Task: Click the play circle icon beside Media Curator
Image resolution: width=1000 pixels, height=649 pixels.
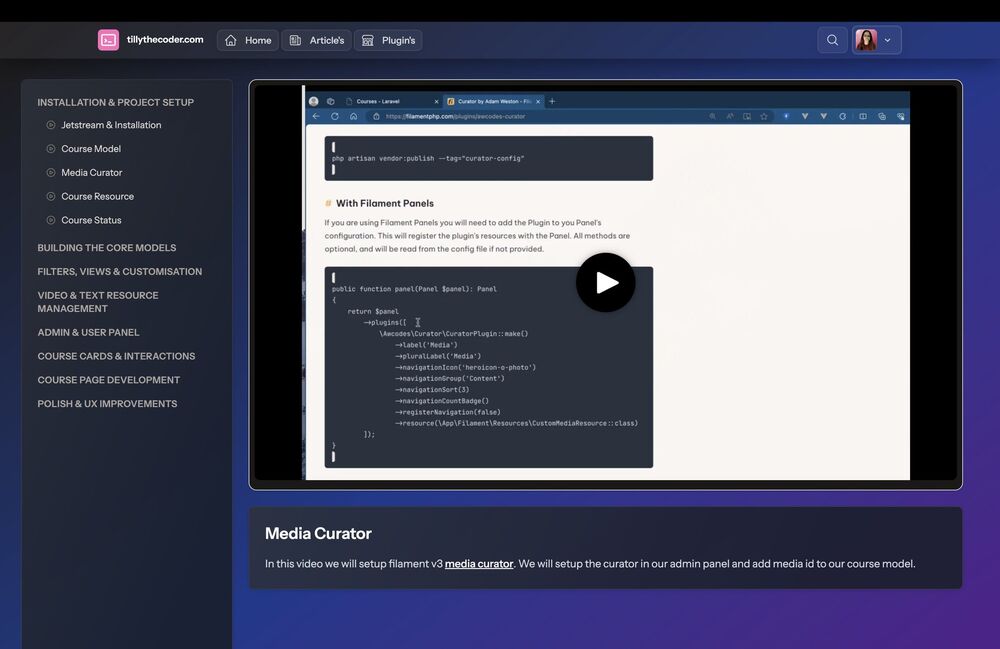Action: (51, 173)
